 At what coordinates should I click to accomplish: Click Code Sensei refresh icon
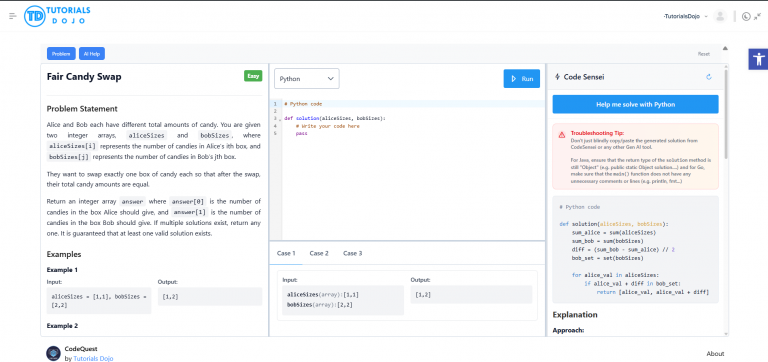(x=708, y=77)
